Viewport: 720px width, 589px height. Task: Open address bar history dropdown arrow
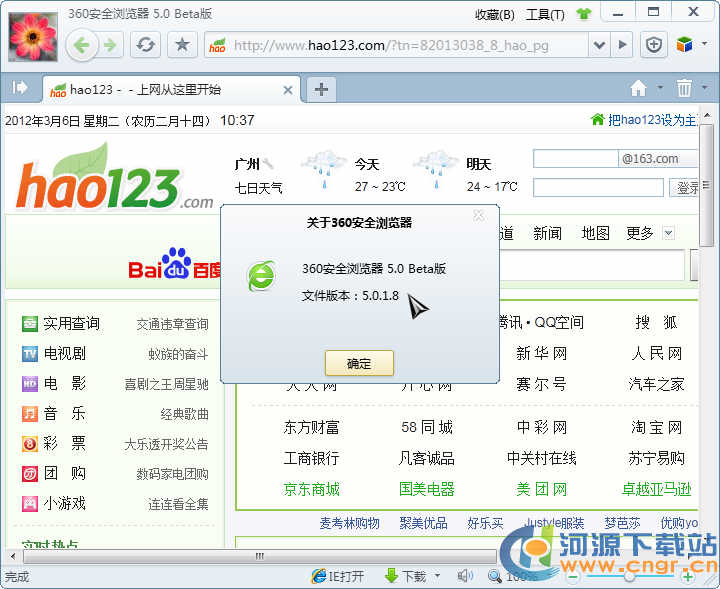(x=599, y=45)
